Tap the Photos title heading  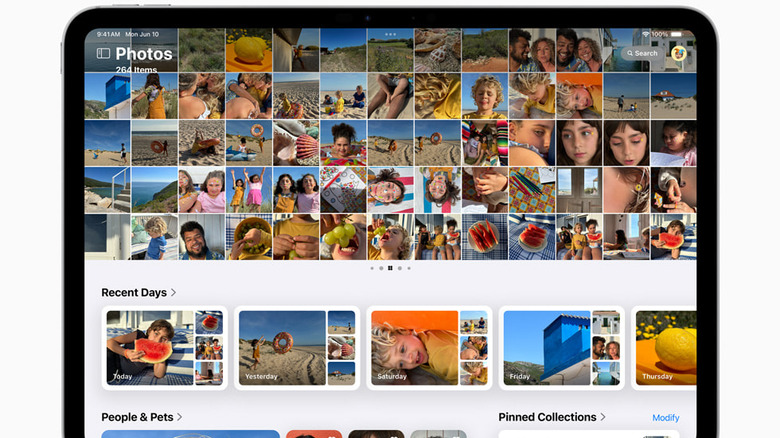[144, 54]
